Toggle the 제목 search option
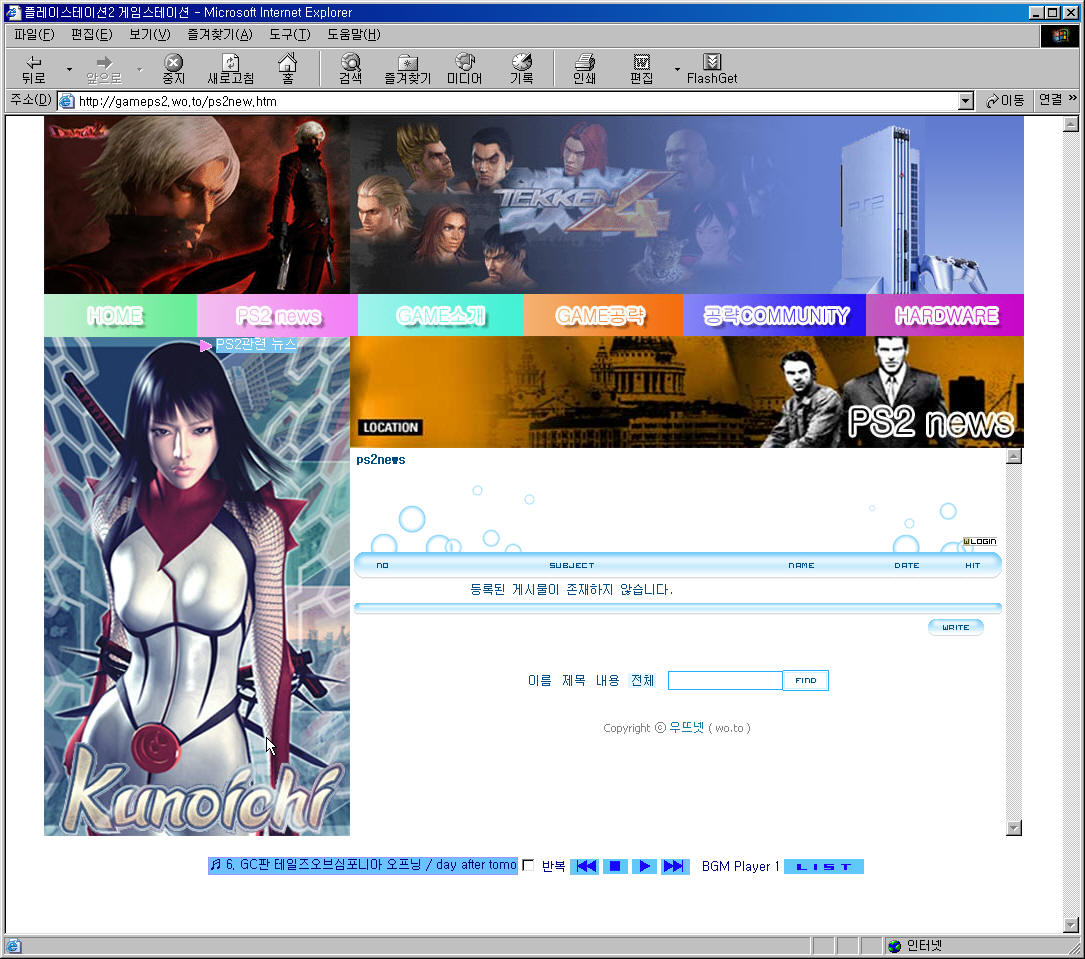This screenshot has height=959, width=1085. [x=574, y=680]
